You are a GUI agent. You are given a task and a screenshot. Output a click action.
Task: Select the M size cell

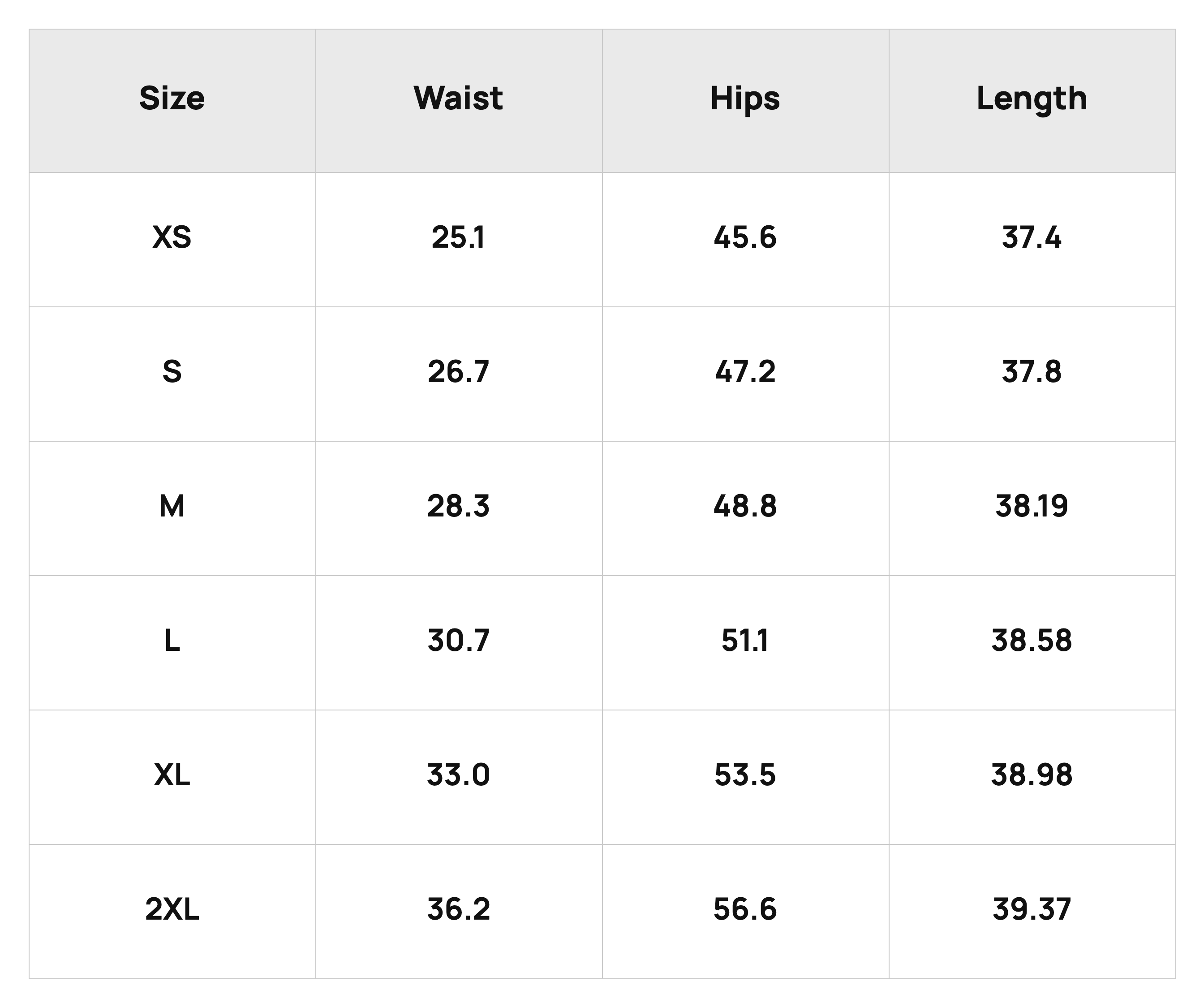click(x=172, y=506)
